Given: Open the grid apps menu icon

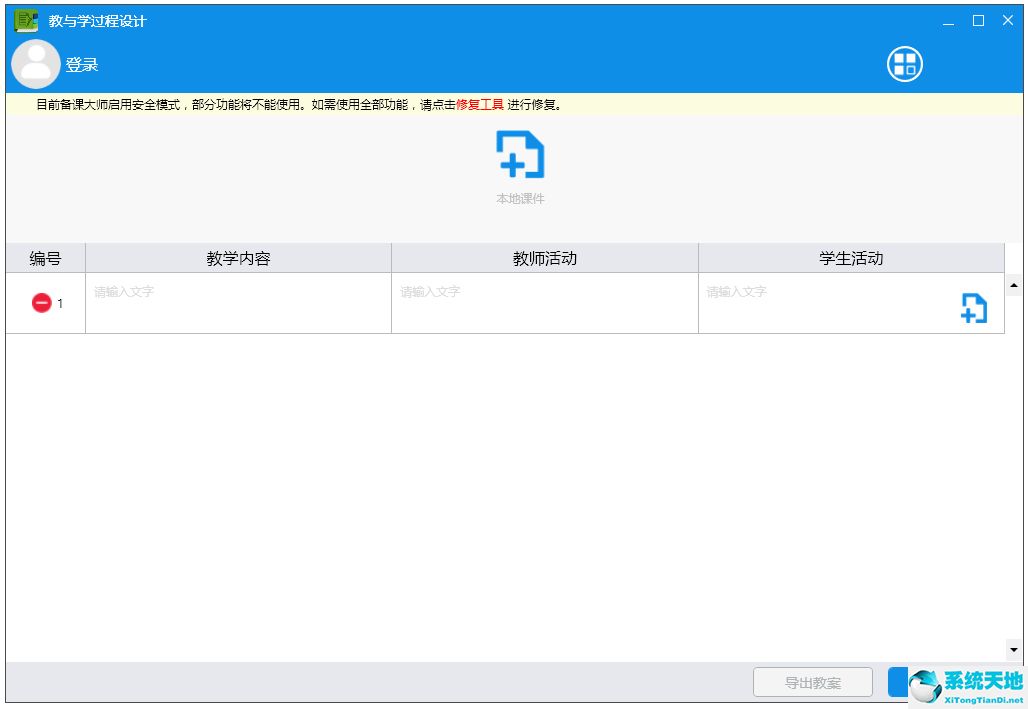Looking at the screenshot, I should point(904,65).
